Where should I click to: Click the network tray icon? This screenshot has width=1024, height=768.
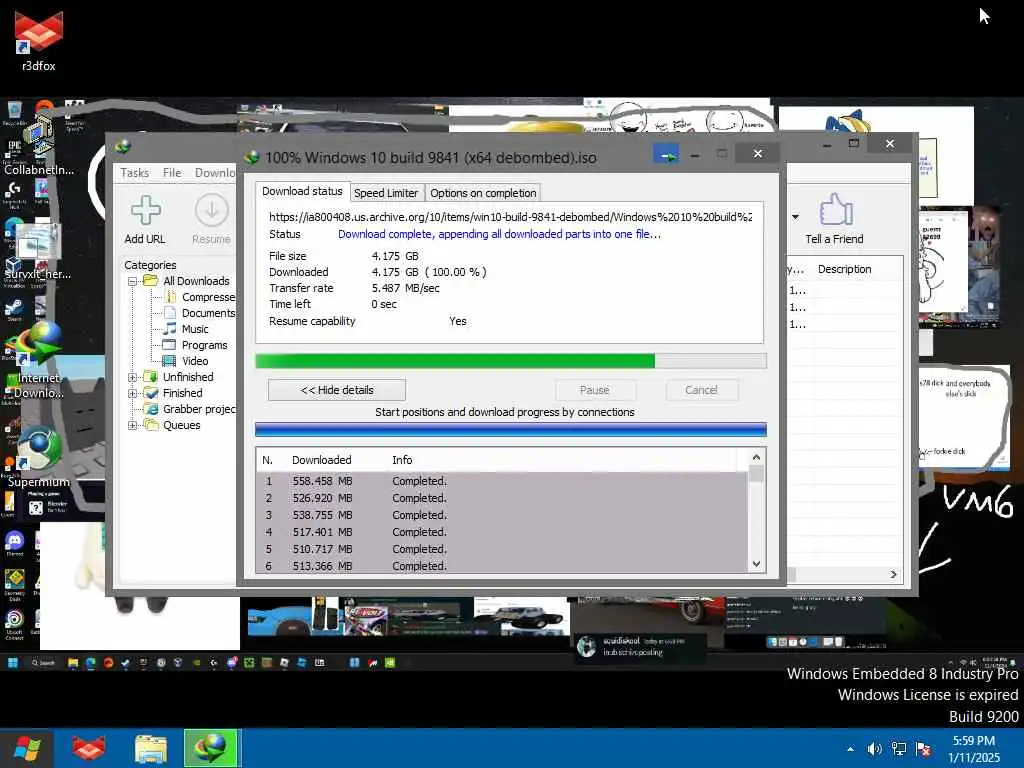[899, 749]
